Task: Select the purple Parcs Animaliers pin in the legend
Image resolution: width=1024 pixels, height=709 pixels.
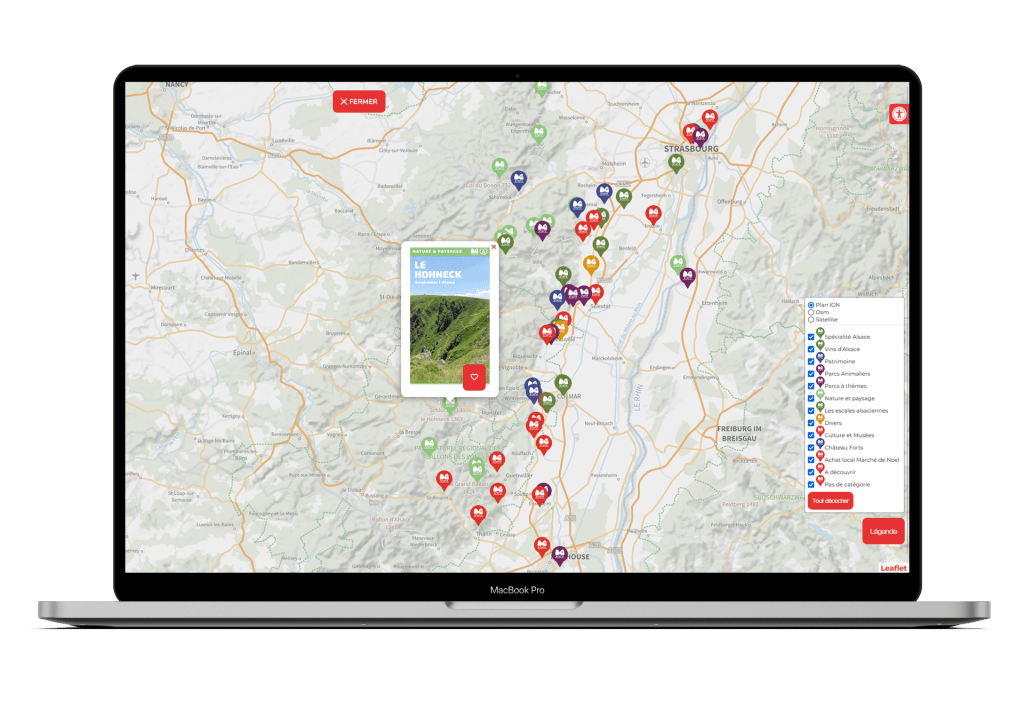Action: coord(820,371)
